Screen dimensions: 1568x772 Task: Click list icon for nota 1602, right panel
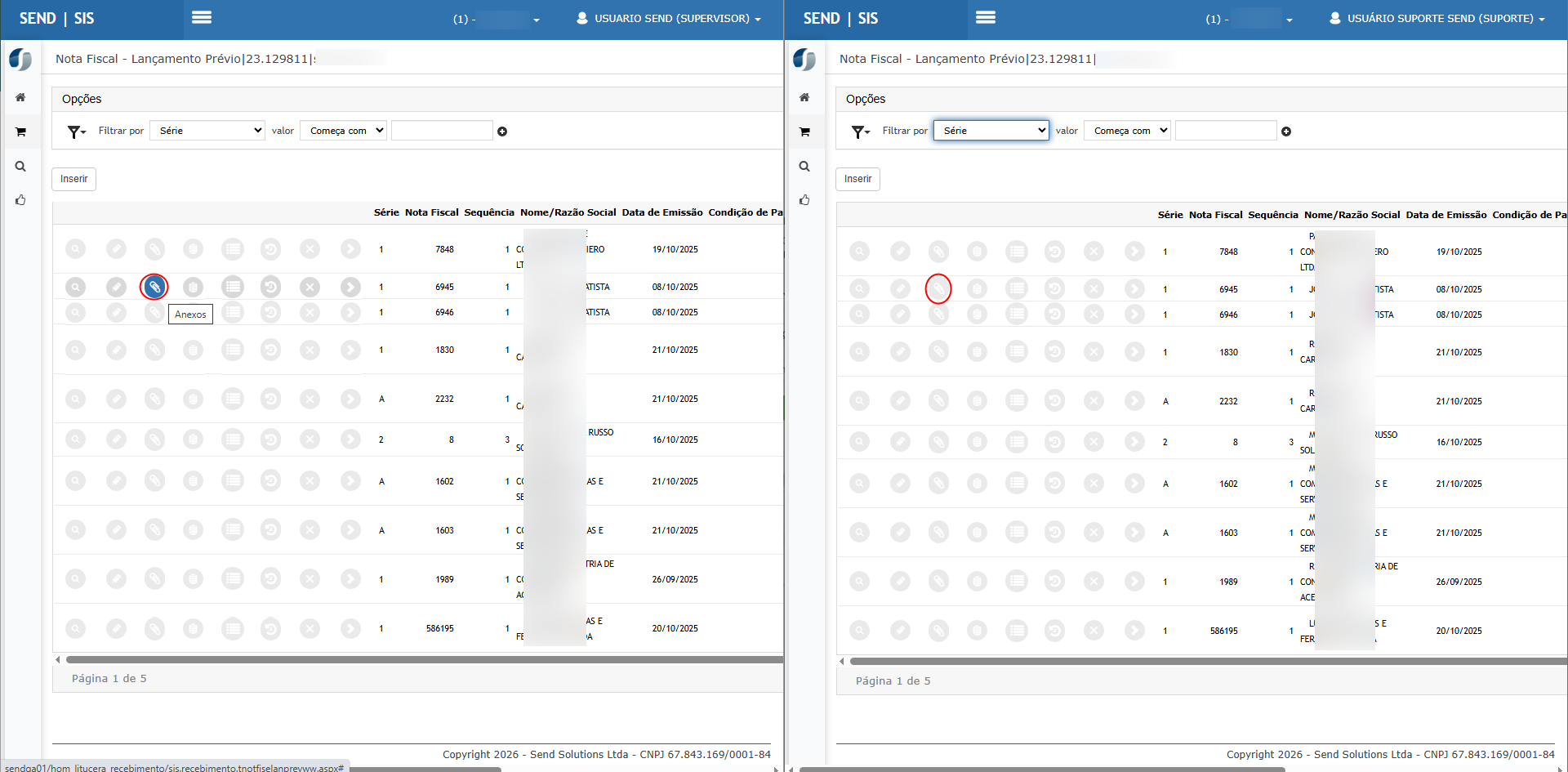[1016, 484]
